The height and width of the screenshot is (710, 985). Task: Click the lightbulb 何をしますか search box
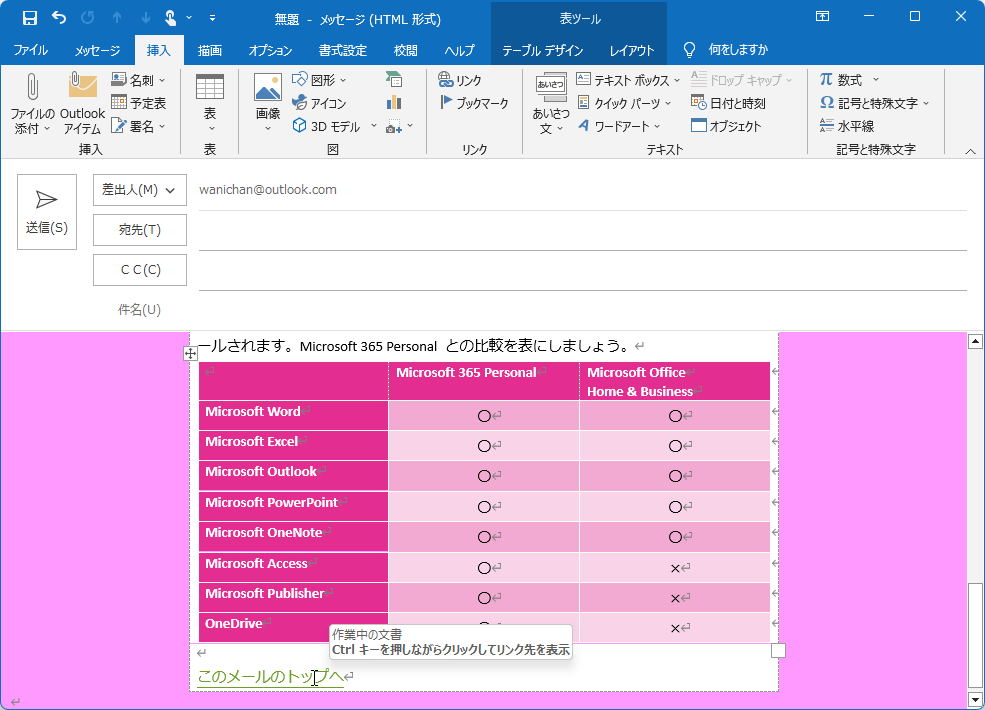726,50
